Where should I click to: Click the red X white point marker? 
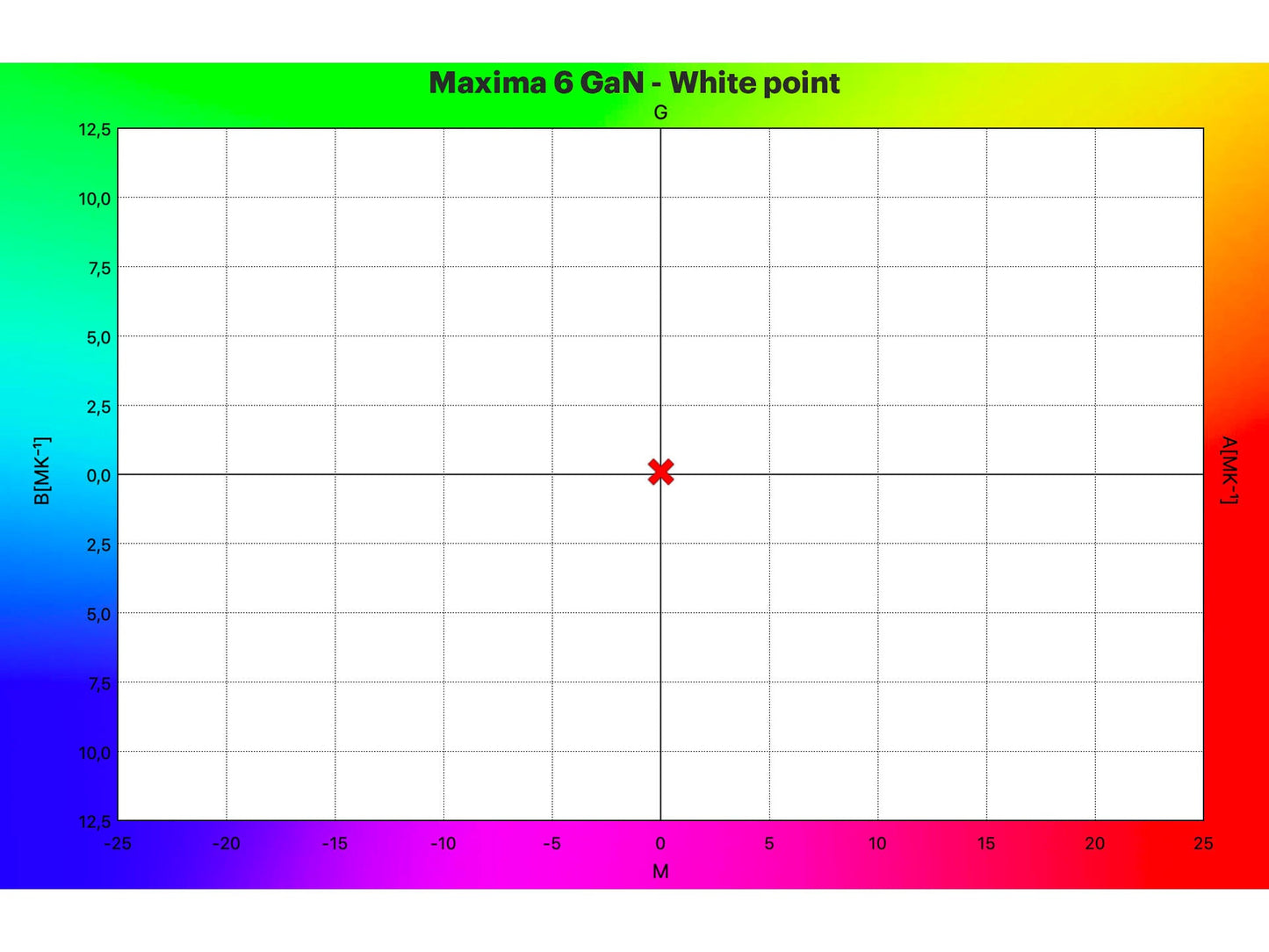[x=660, y=472]
